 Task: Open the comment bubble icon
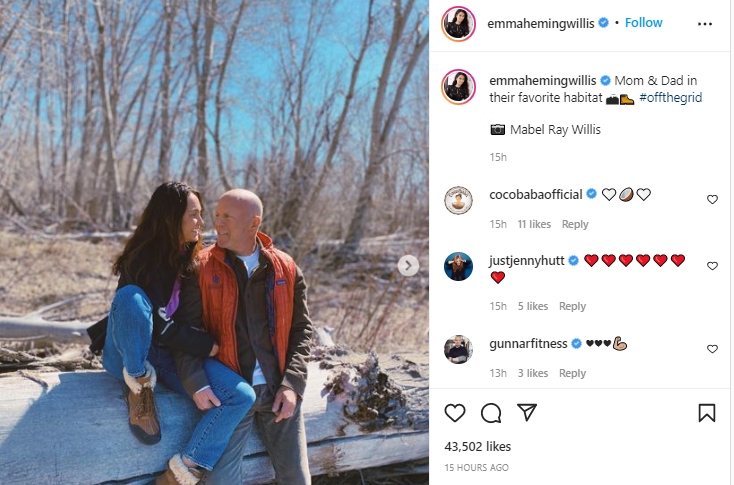[491, 413]
